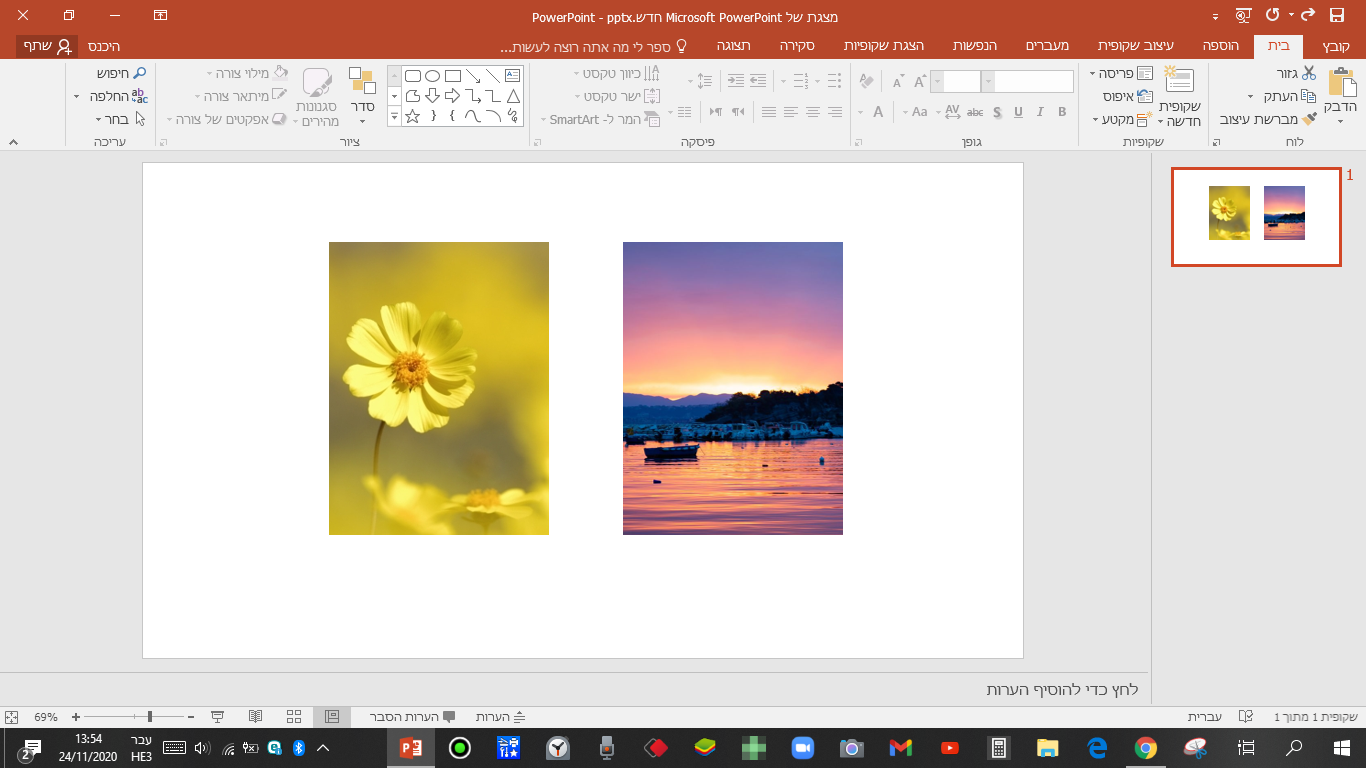Start Slide Show from status bar icon
The image size is (1366, 768).
pos(217,717)
